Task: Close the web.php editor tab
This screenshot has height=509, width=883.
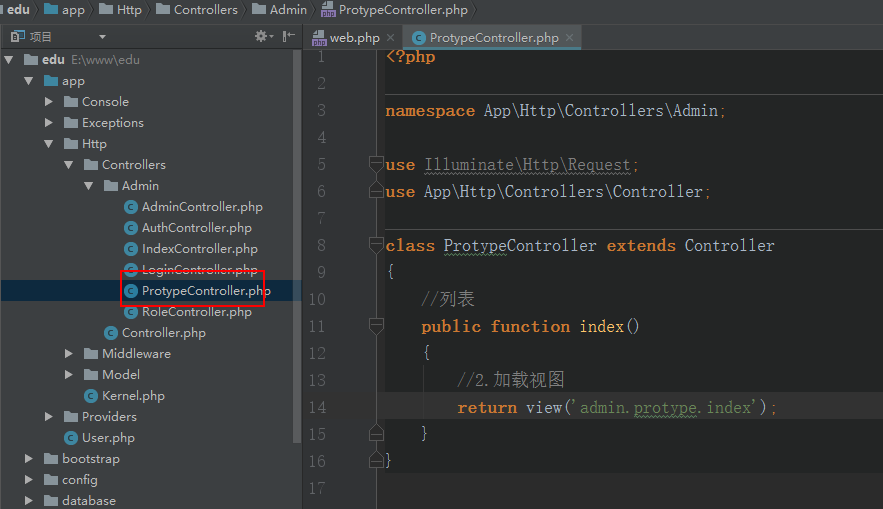Action: click(391, 38)
